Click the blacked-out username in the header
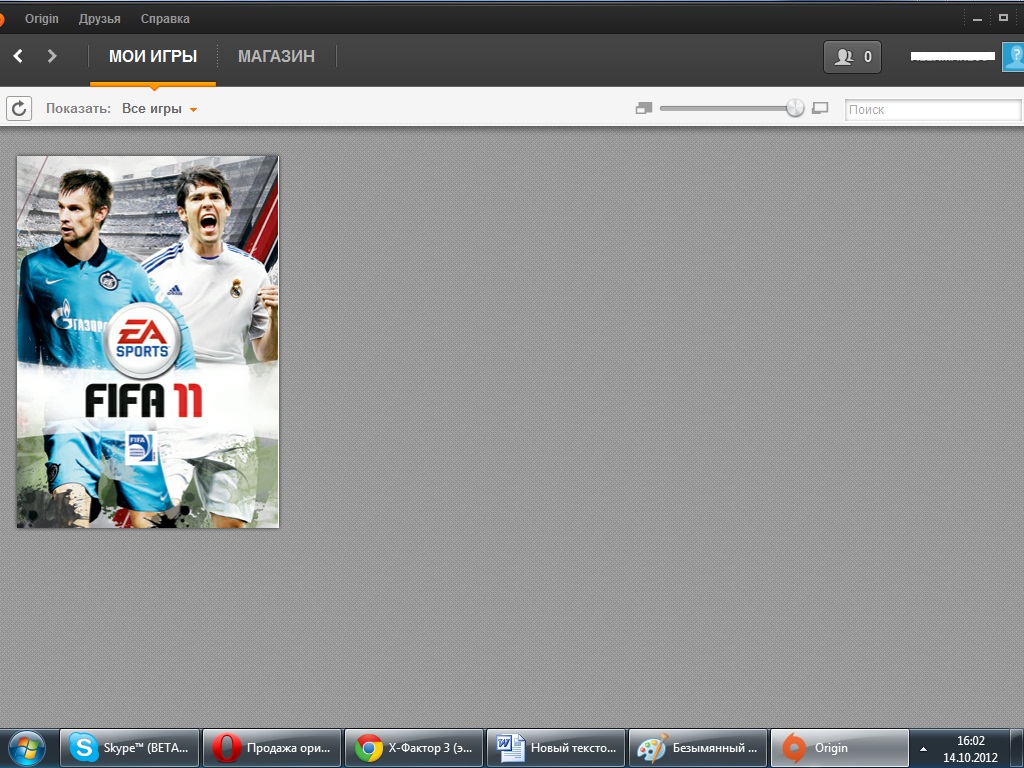 (x=953, y=57)
